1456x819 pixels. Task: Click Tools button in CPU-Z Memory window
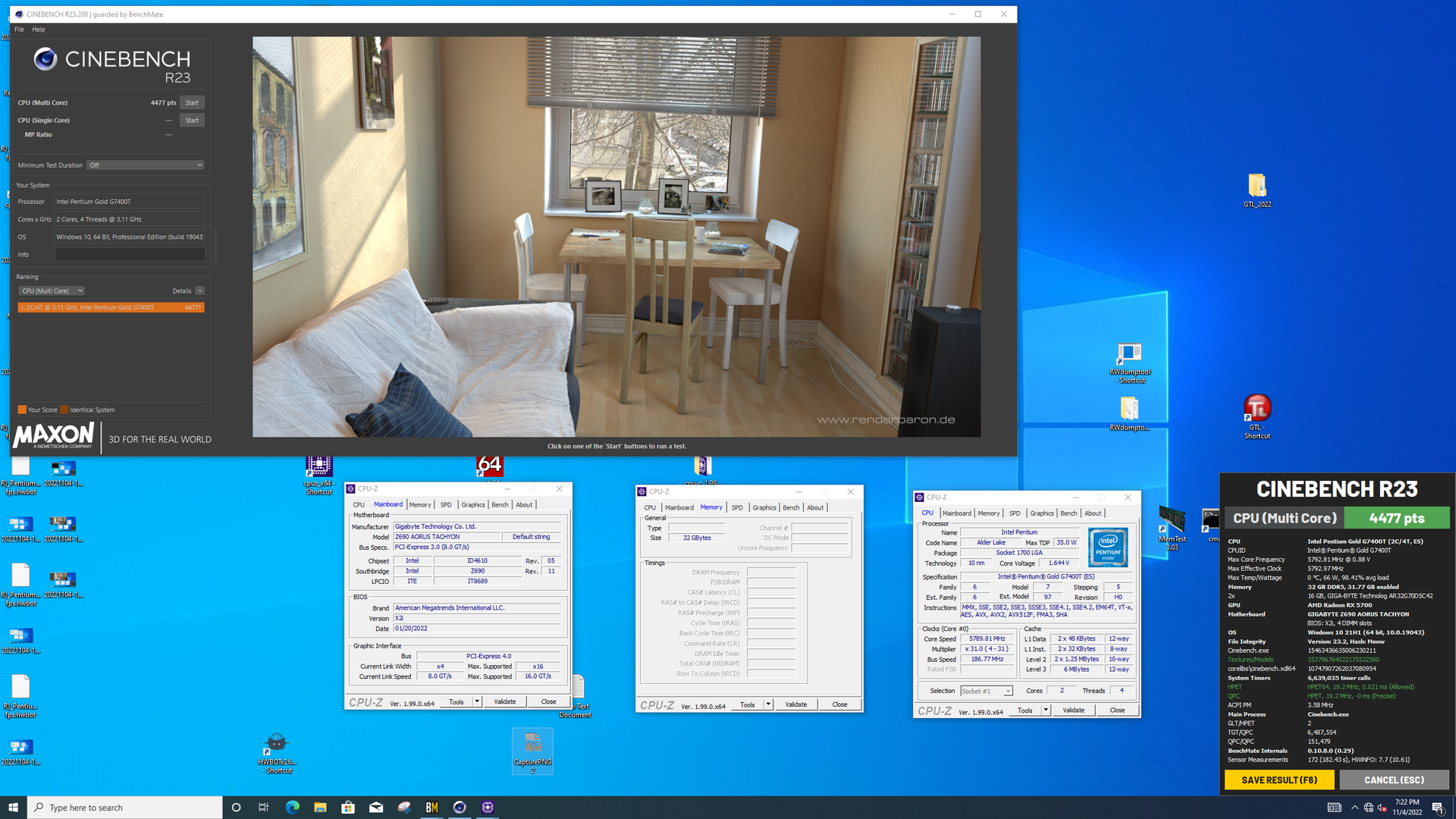747,704
